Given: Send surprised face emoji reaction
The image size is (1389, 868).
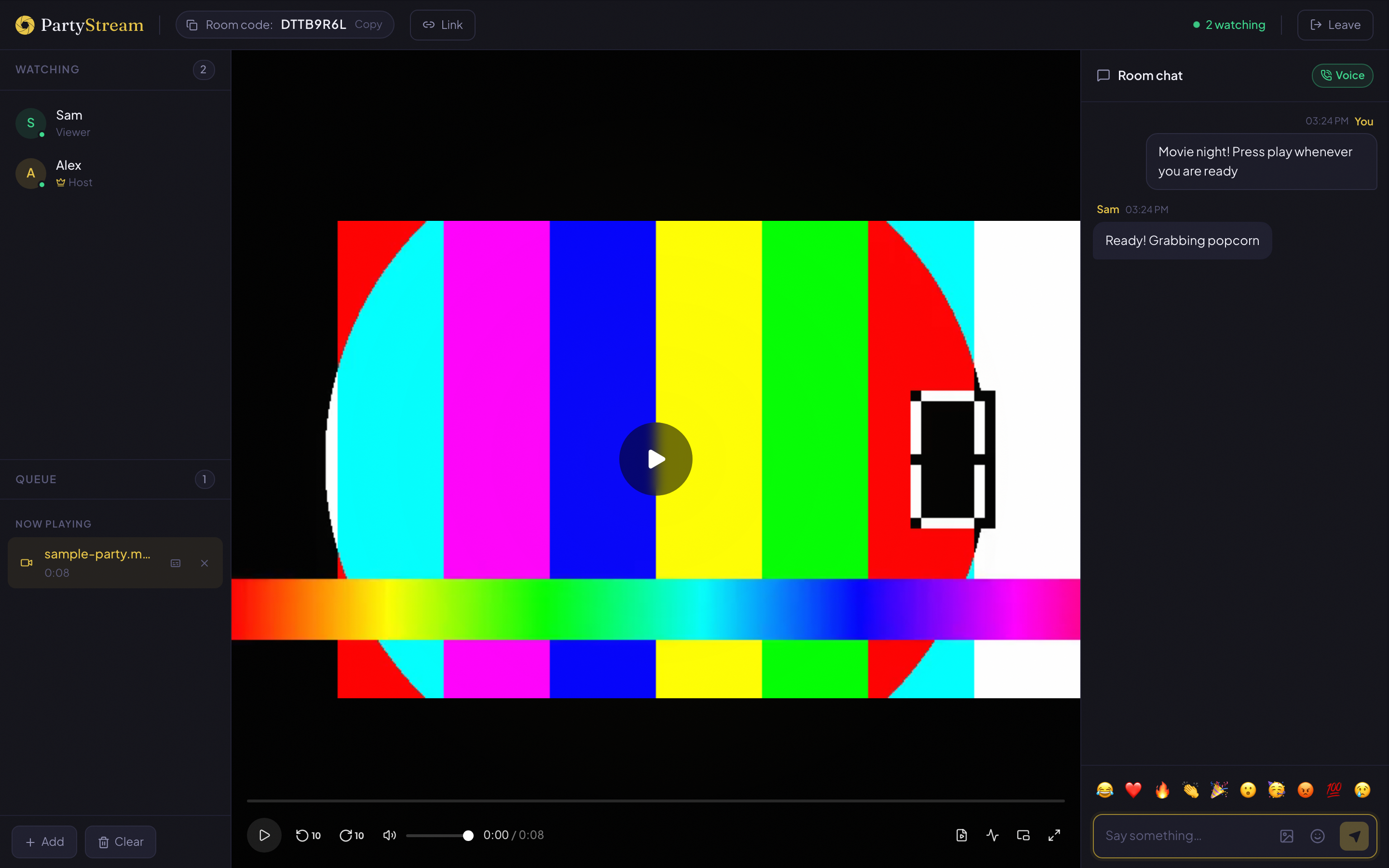Looking at the screenshot, I should 1248,790.
